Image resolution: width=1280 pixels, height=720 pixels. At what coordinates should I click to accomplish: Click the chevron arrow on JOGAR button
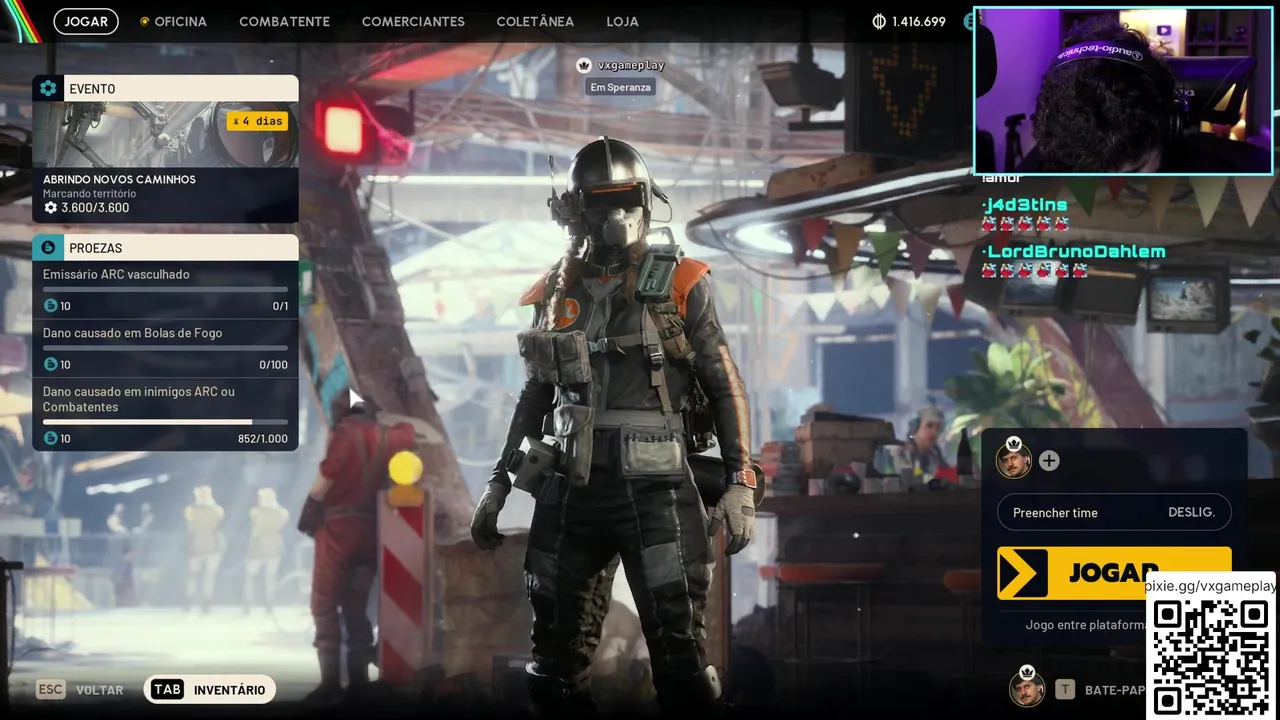coord(1022,573)
